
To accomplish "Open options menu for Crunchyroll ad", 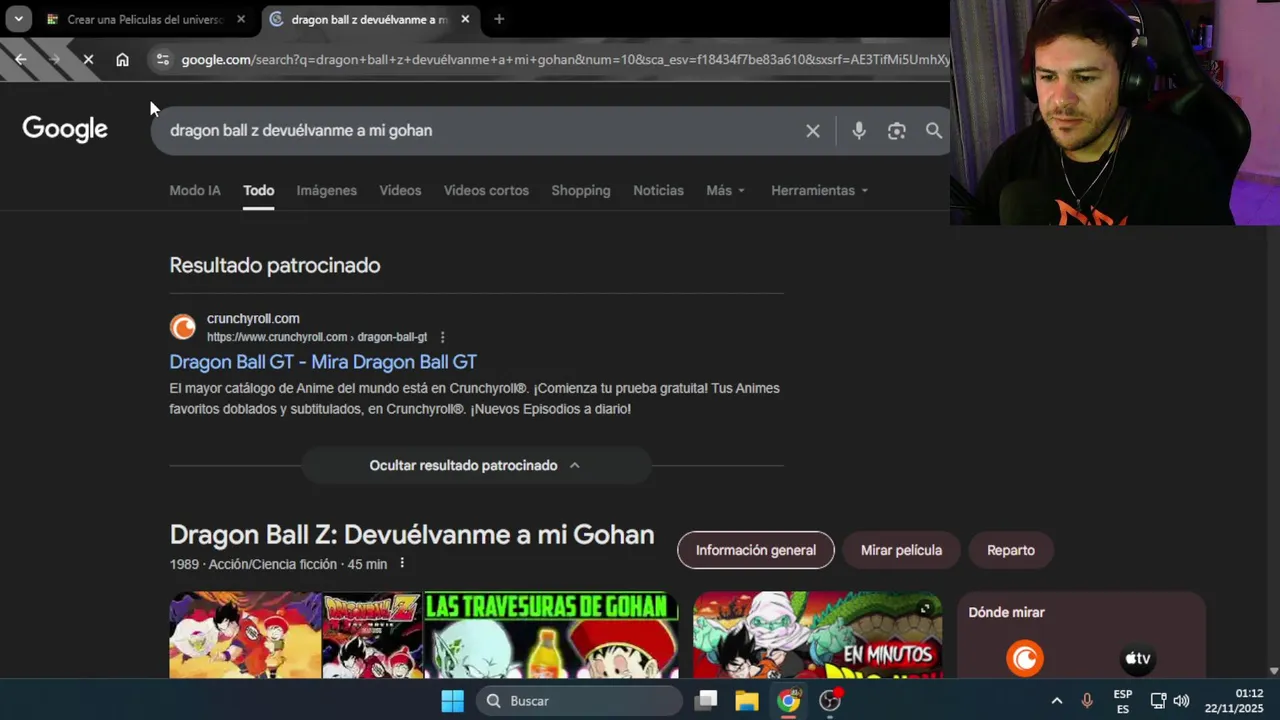I will [x=442, y=337].
